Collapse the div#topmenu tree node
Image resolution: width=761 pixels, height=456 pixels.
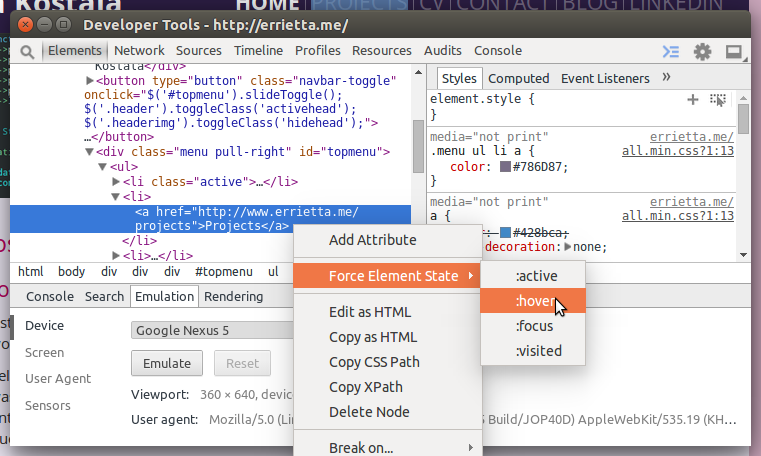[x=88, y=152]
